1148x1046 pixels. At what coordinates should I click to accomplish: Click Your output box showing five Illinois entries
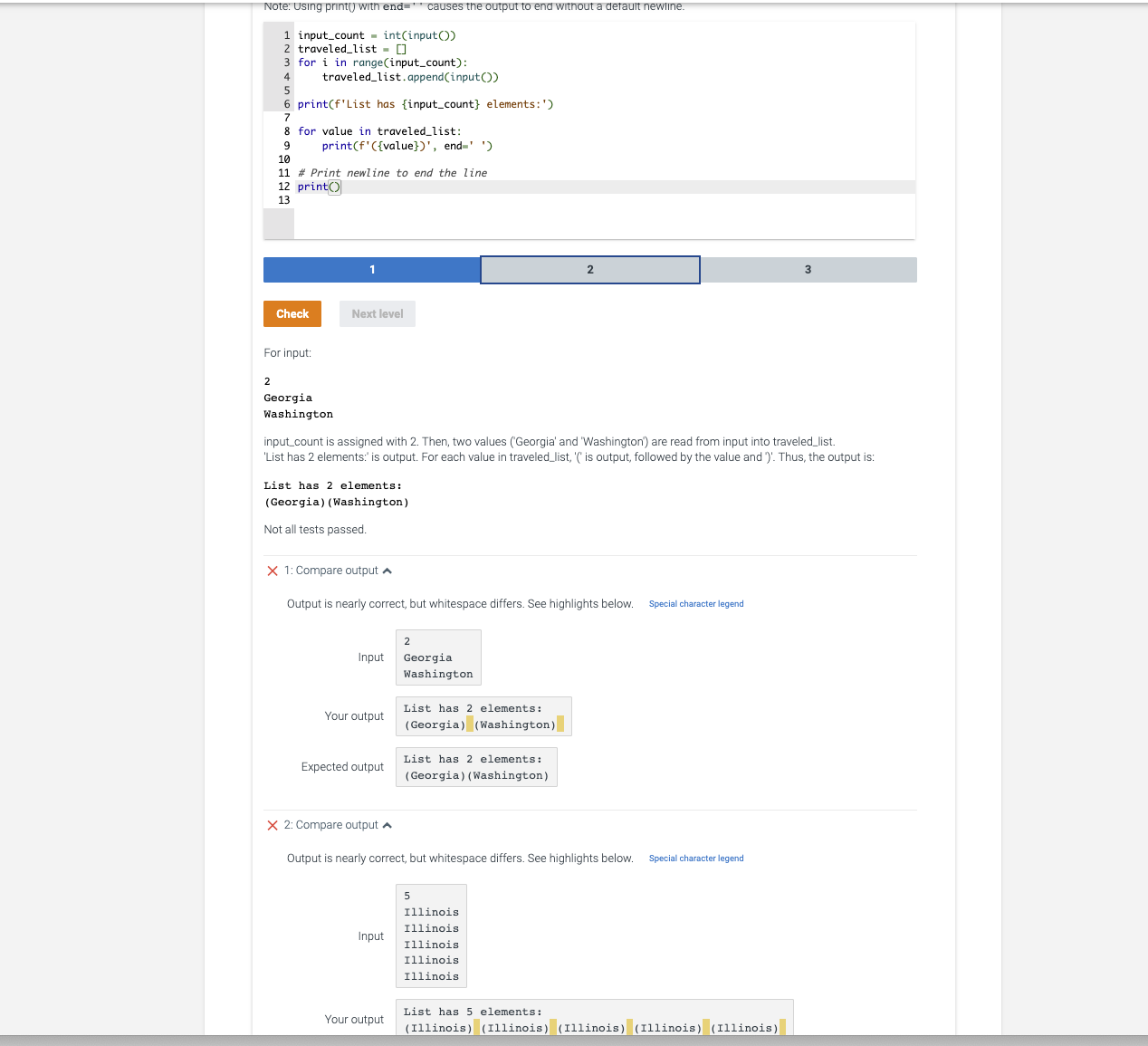(x=594, y=1019)
